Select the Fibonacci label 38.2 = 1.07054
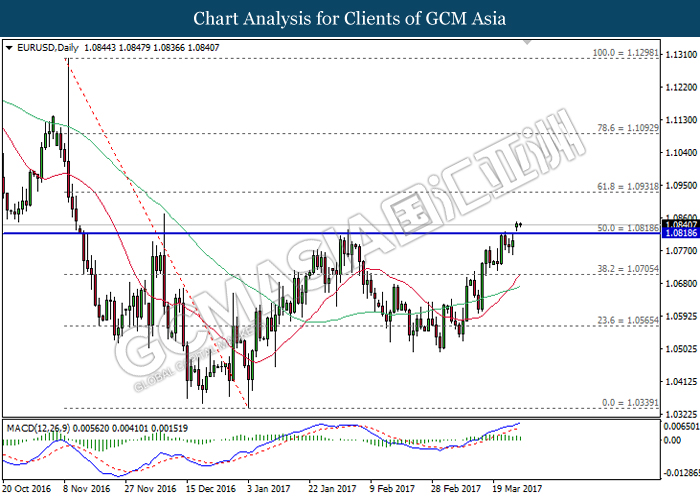Image resolution: width=700 pixels, height=500 pixels. [628, 269]
